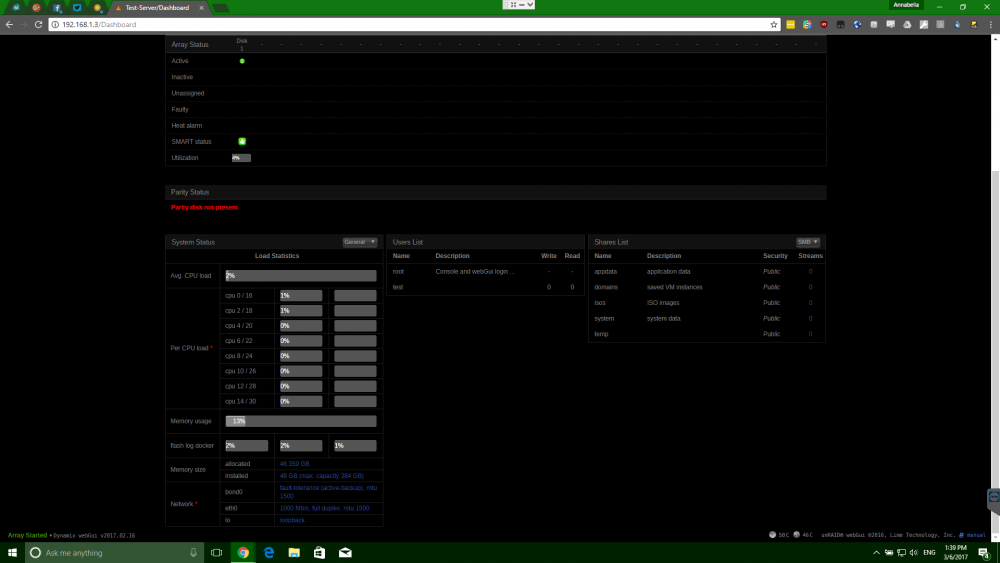Switch to the Test-Server/Dashboard tab
Viewport: 1000px width, 563px height.
pyautogui.click(x=156, y=8)
